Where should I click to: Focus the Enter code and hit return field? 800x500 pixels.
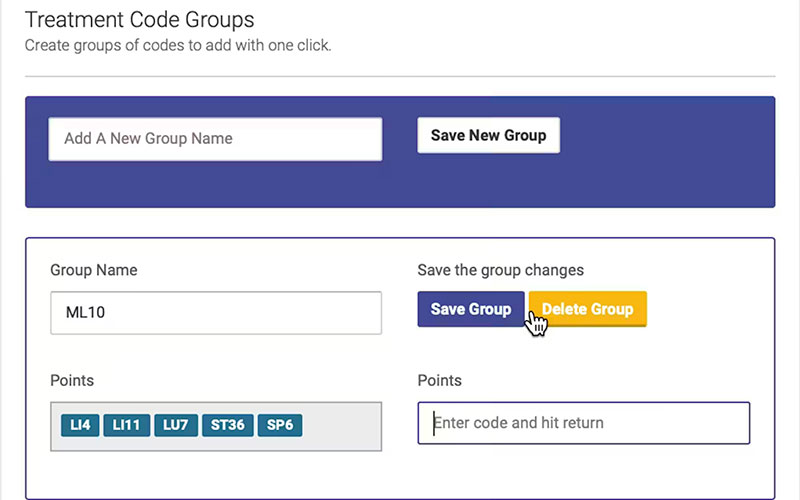pyautogui.click(x=584, y=423)
